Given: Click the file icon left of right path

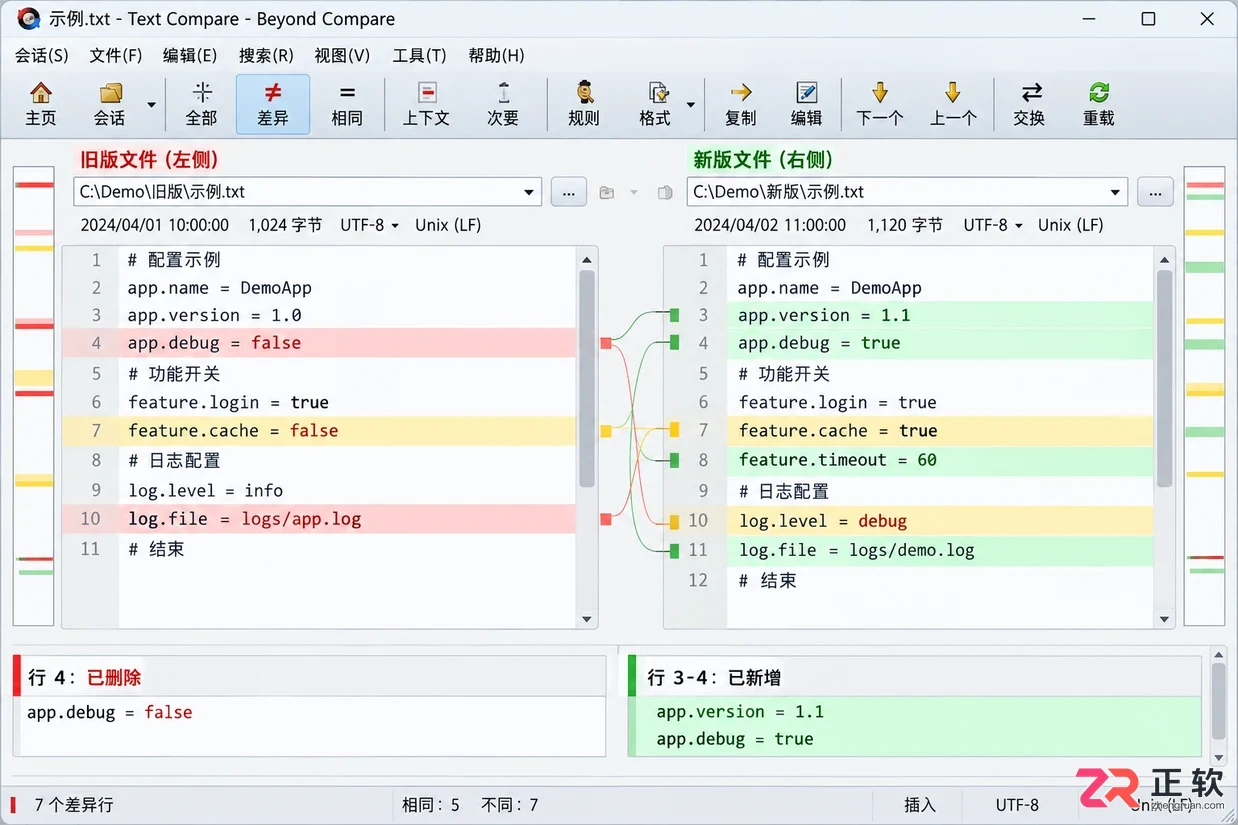Looking at the screenshot, I should click(x=665, y=193).
